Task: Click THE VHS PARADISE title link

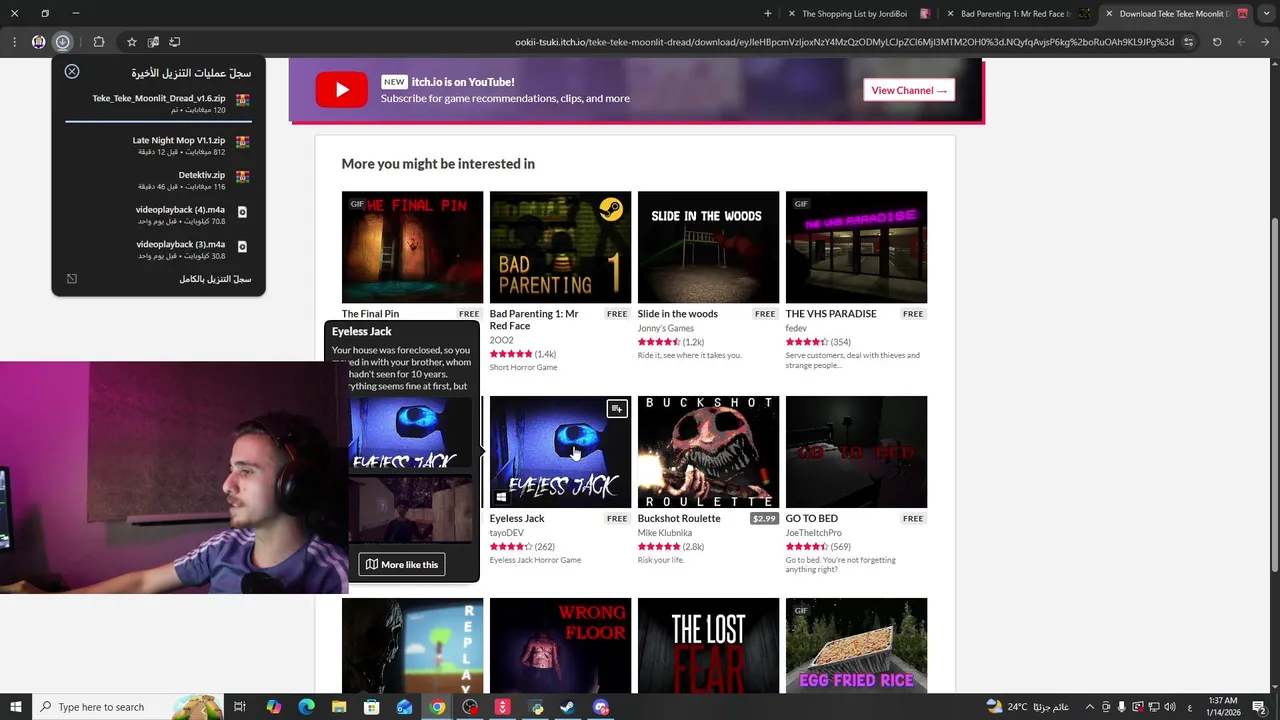Action: (x=831, y=314)
